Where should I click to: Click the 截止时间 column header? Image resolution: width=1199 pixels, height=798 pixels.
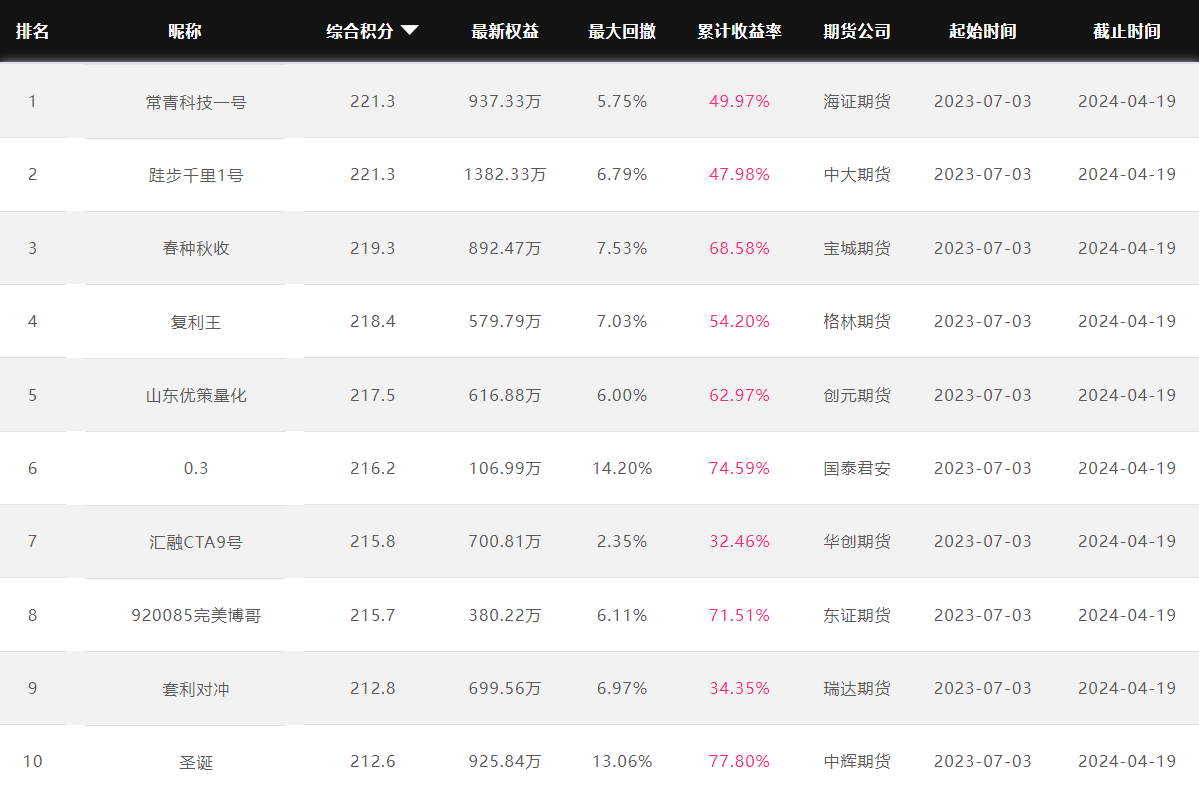[x=1126, y=31]
